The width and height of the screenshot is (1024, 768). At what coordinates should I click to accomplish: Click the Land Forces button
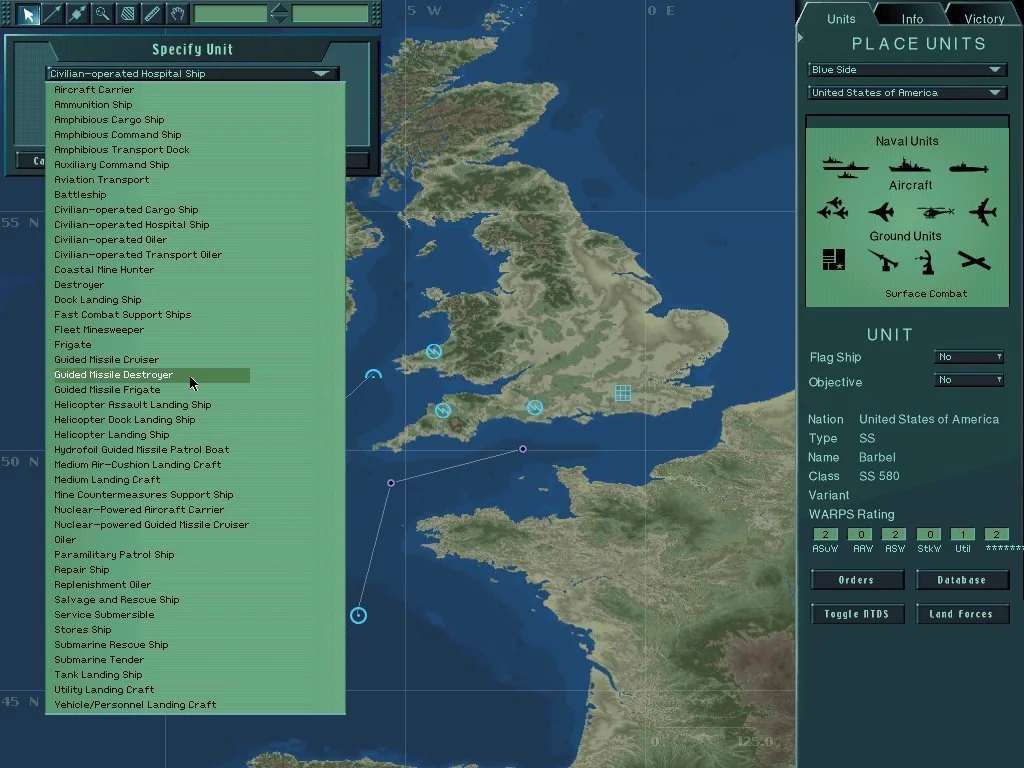(x=962, y=614)
